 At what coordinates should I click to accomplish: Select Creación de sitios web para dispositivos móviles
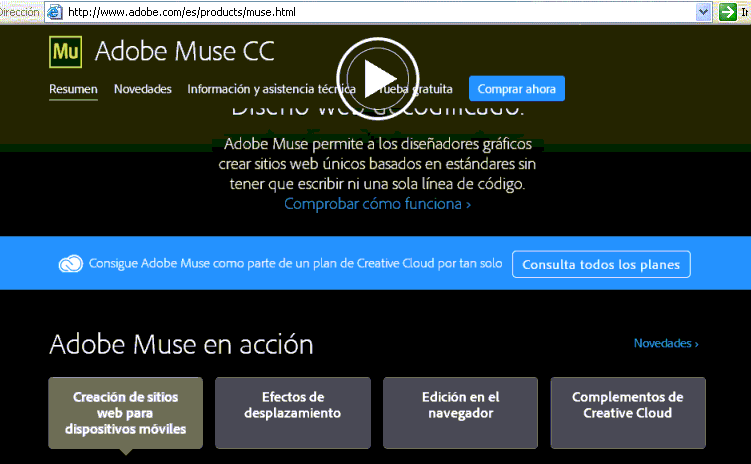pyautogui.click(x=125, y=413)
